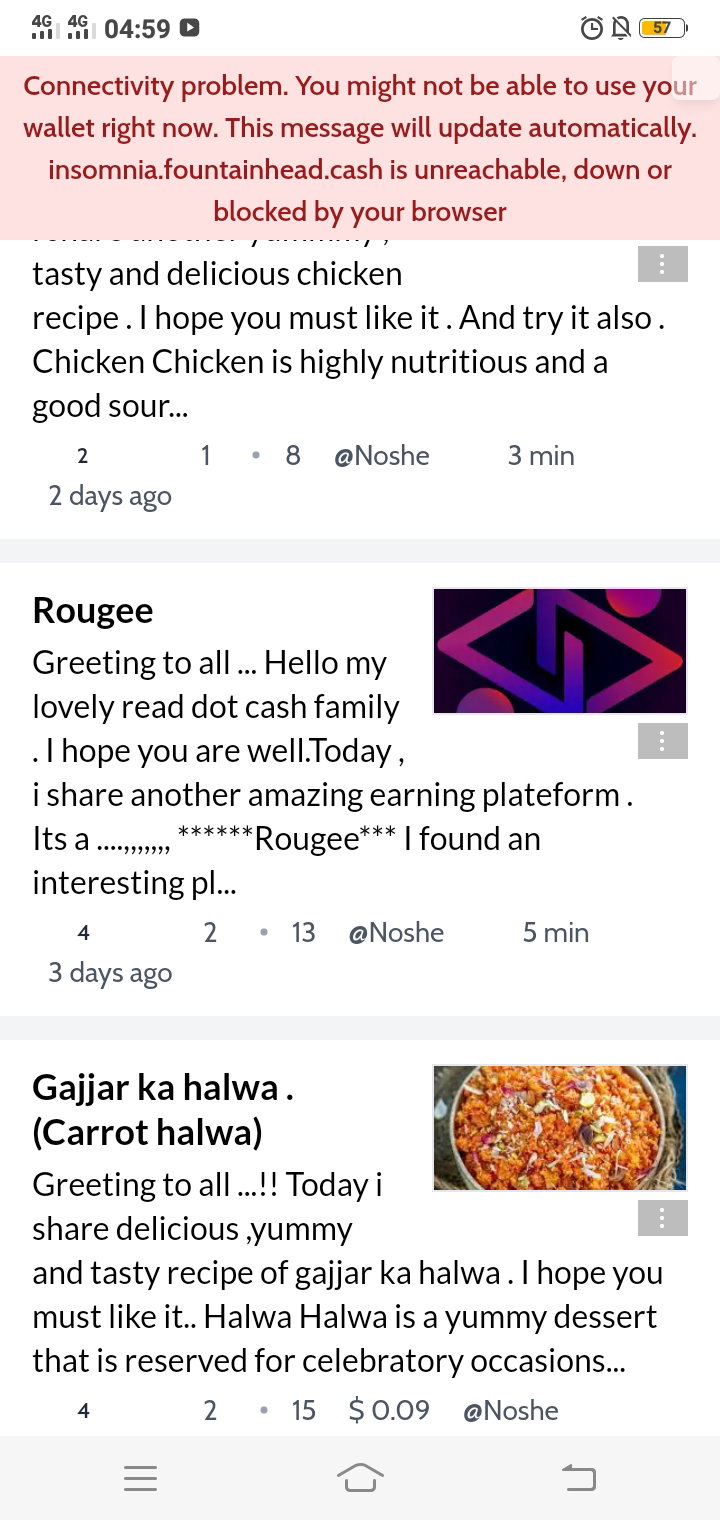Open three-dot menu on chicken recipe post

pos(663,265)
